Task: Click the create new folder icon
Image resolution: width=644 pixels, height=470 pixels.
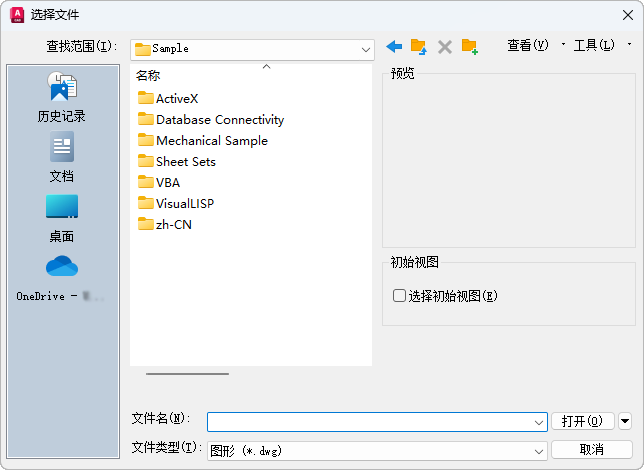Action: click(x=469, y=47)
